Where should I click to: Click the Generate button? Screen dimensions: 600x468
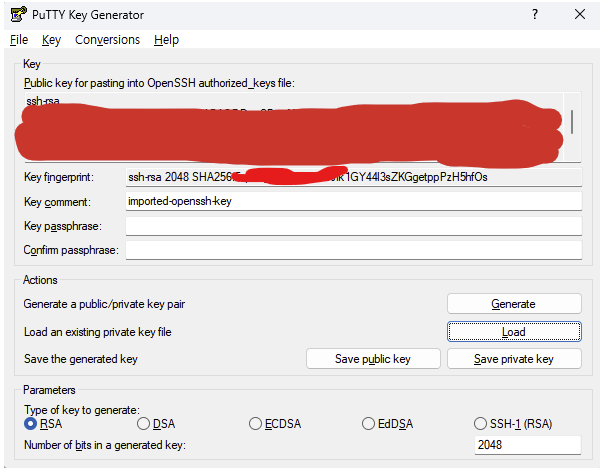pyautogui.click(x=514, y=304)
